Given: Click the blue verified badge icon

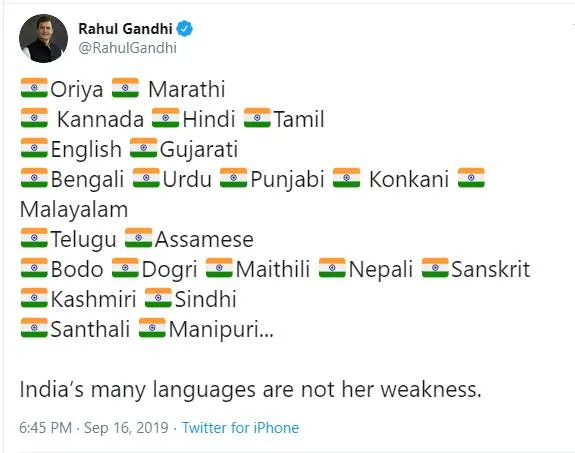Looking at the screenshot, I should click(184, 29).
